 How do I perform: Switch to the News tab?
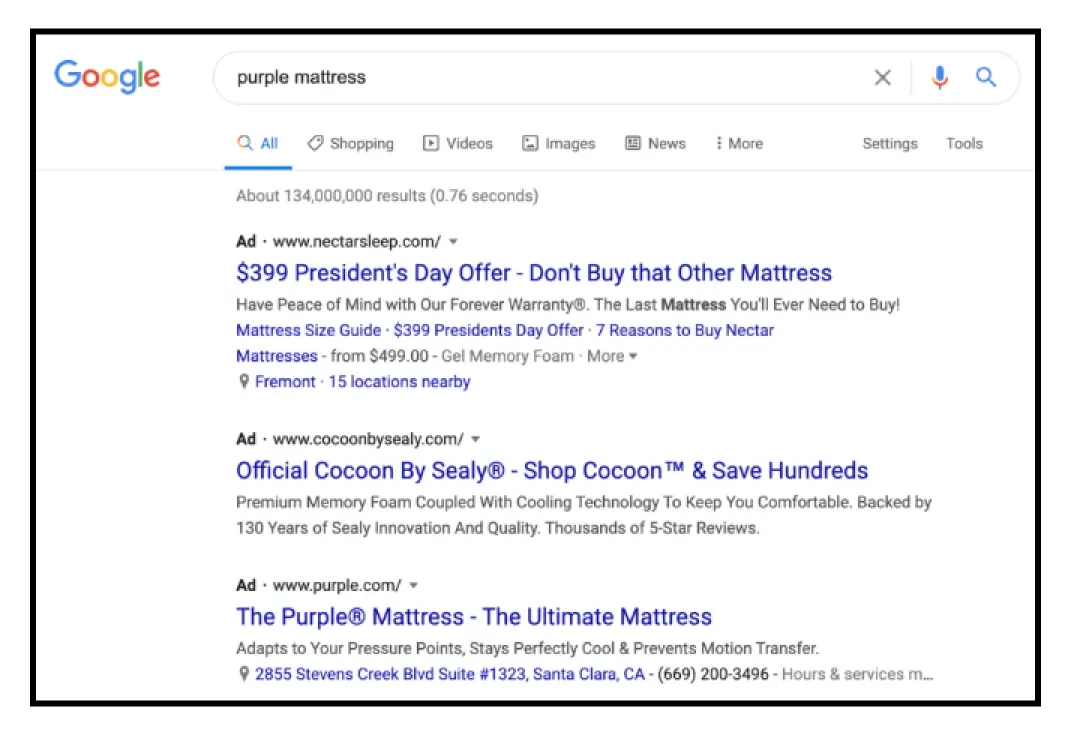656,143
